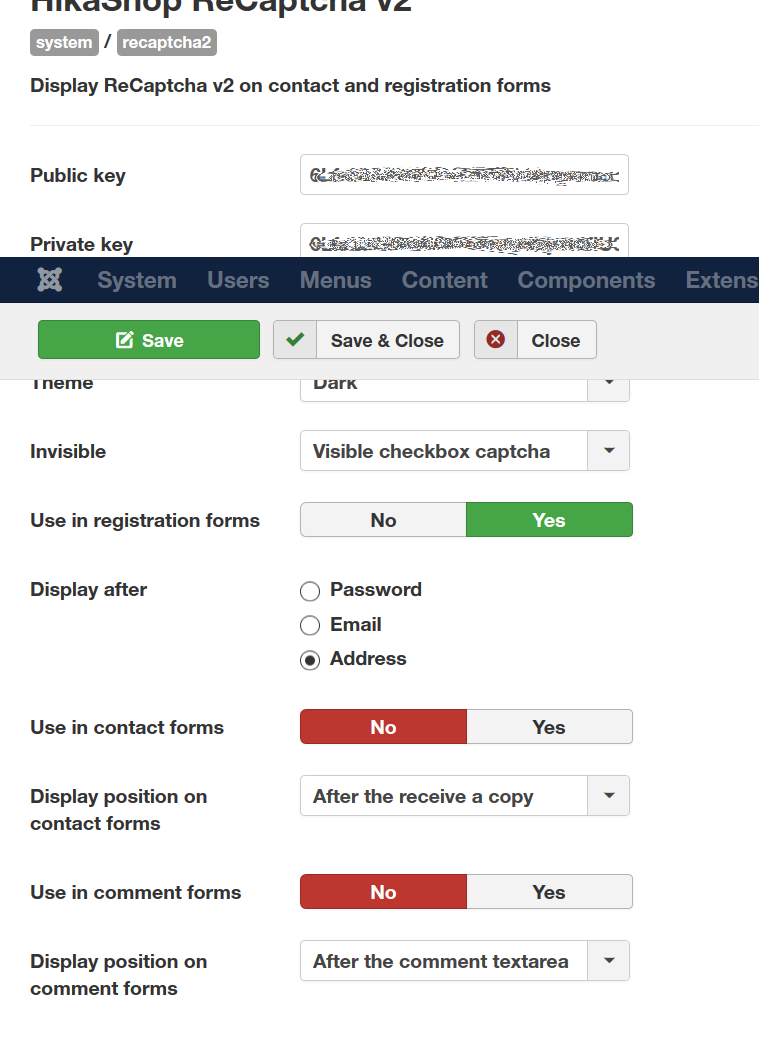759x1062 pixels.
Task: Click the green Save button
Action: 149,340
